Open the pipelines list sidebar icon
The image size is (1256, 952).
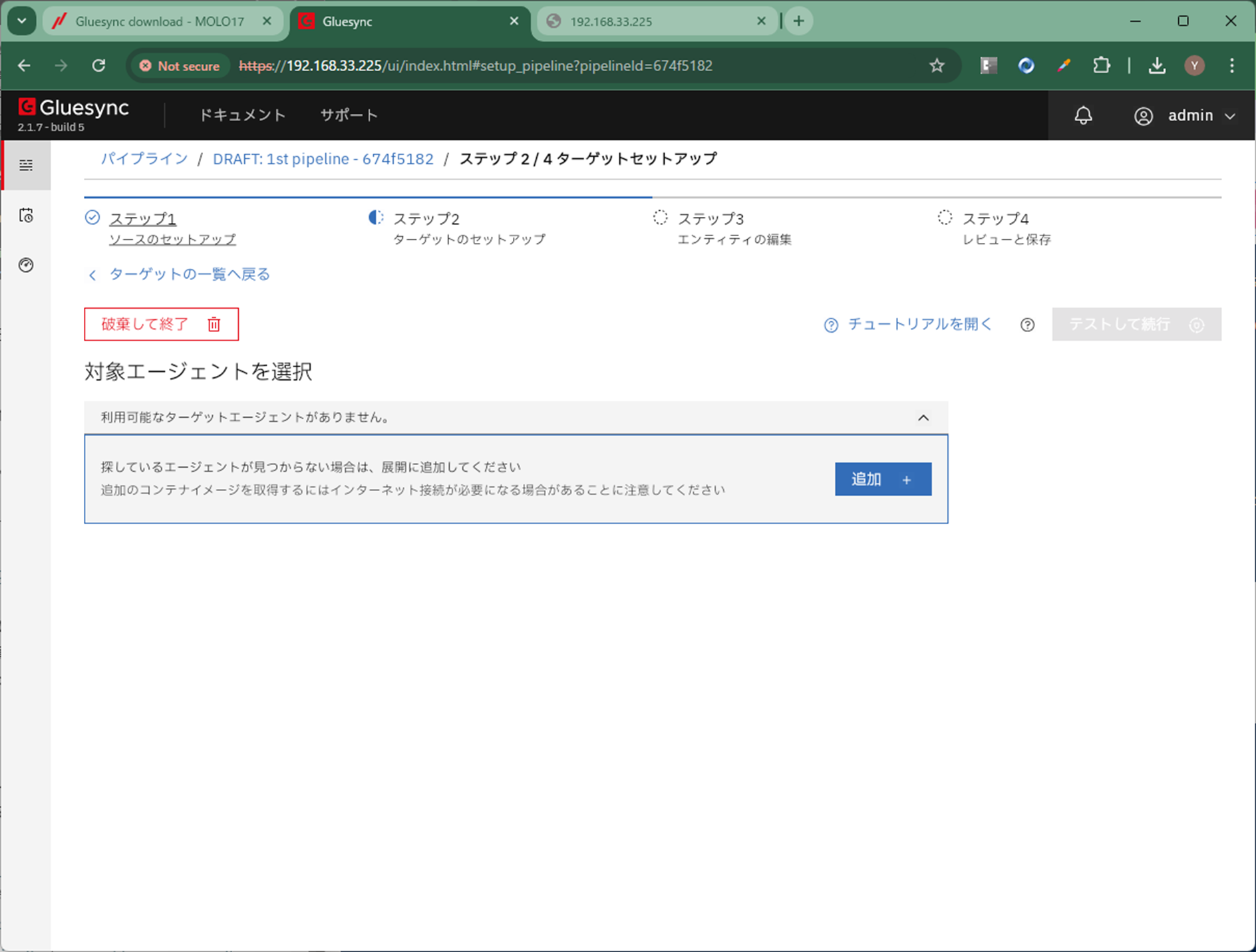[26, 165]
